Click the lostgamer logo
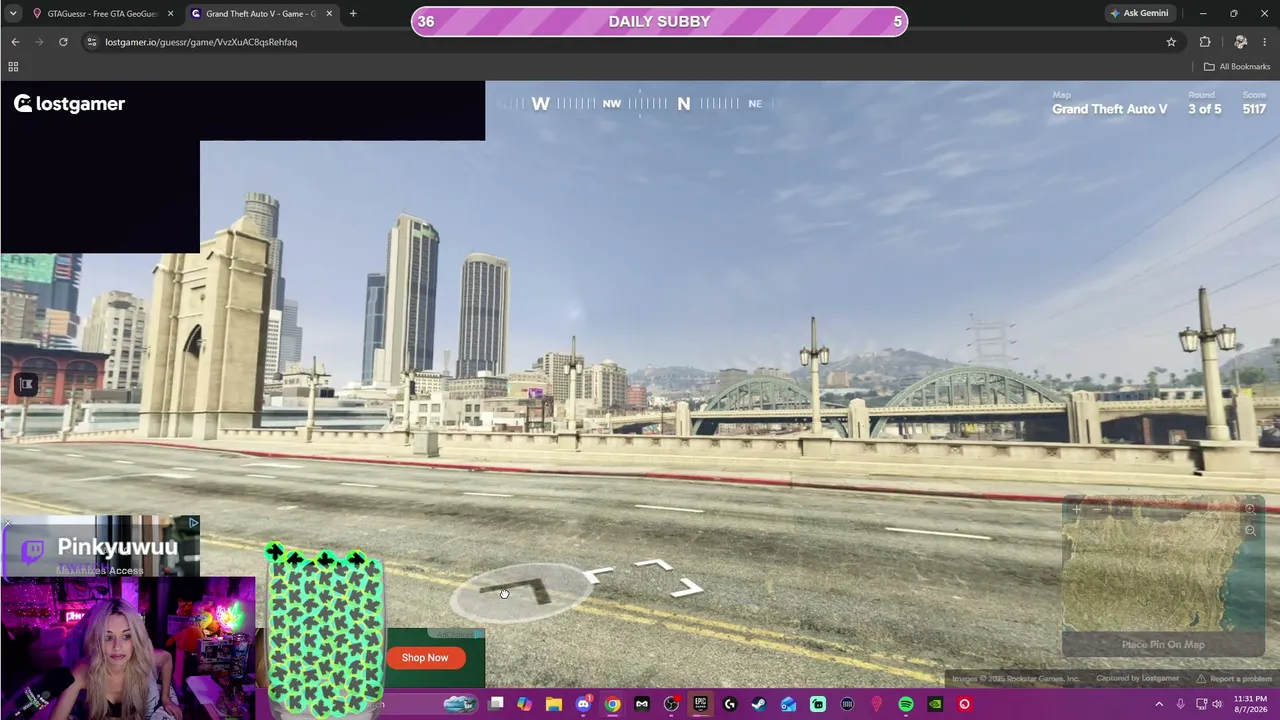This screenshot has height=720, width=1280. pos(69,104)
